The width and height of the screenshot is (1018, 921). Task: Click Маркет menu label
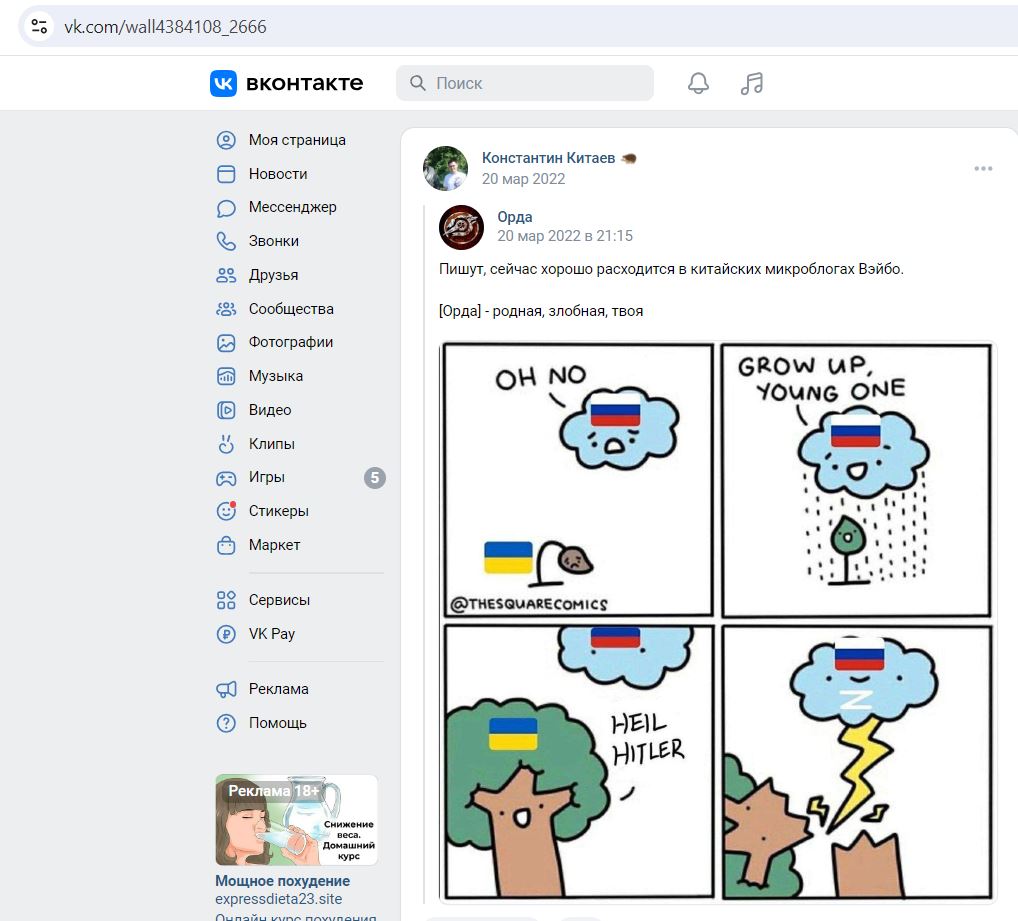275,545
